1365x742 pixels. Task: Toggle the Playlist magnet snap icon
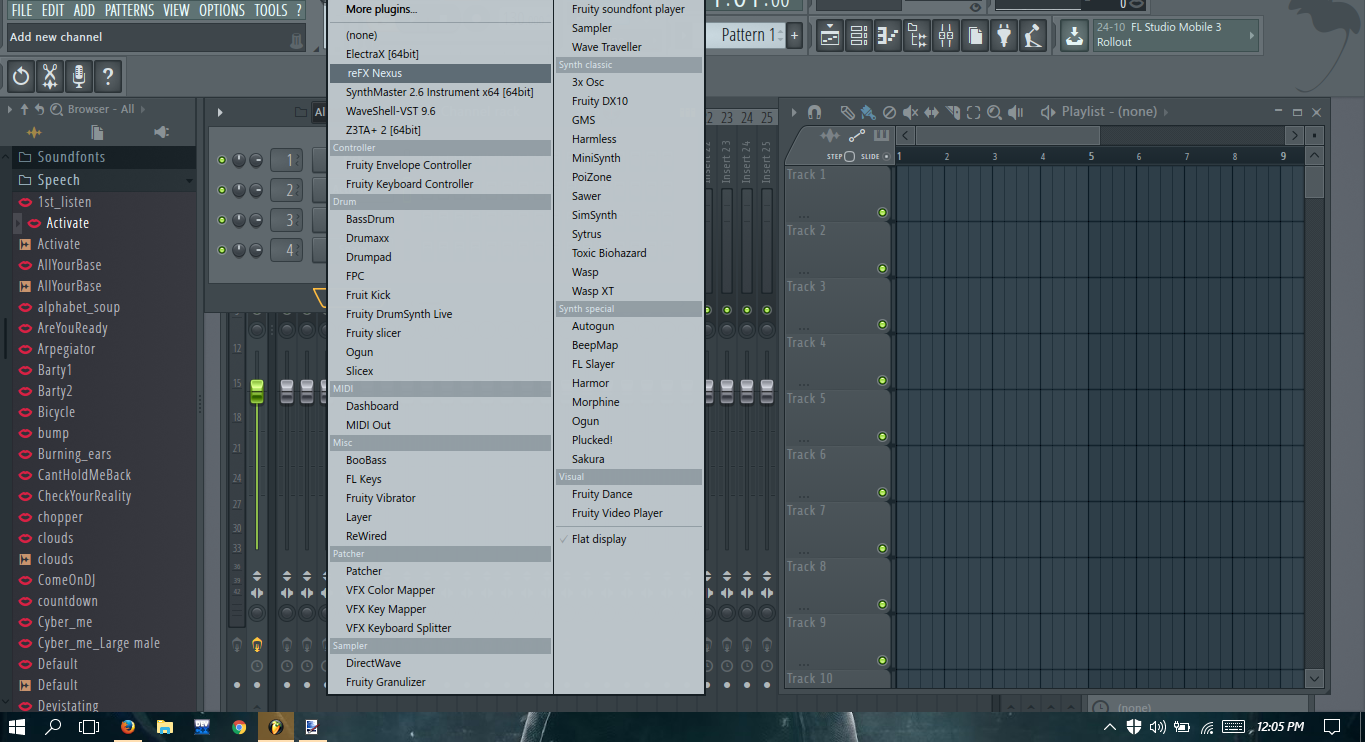pos(815,112)
